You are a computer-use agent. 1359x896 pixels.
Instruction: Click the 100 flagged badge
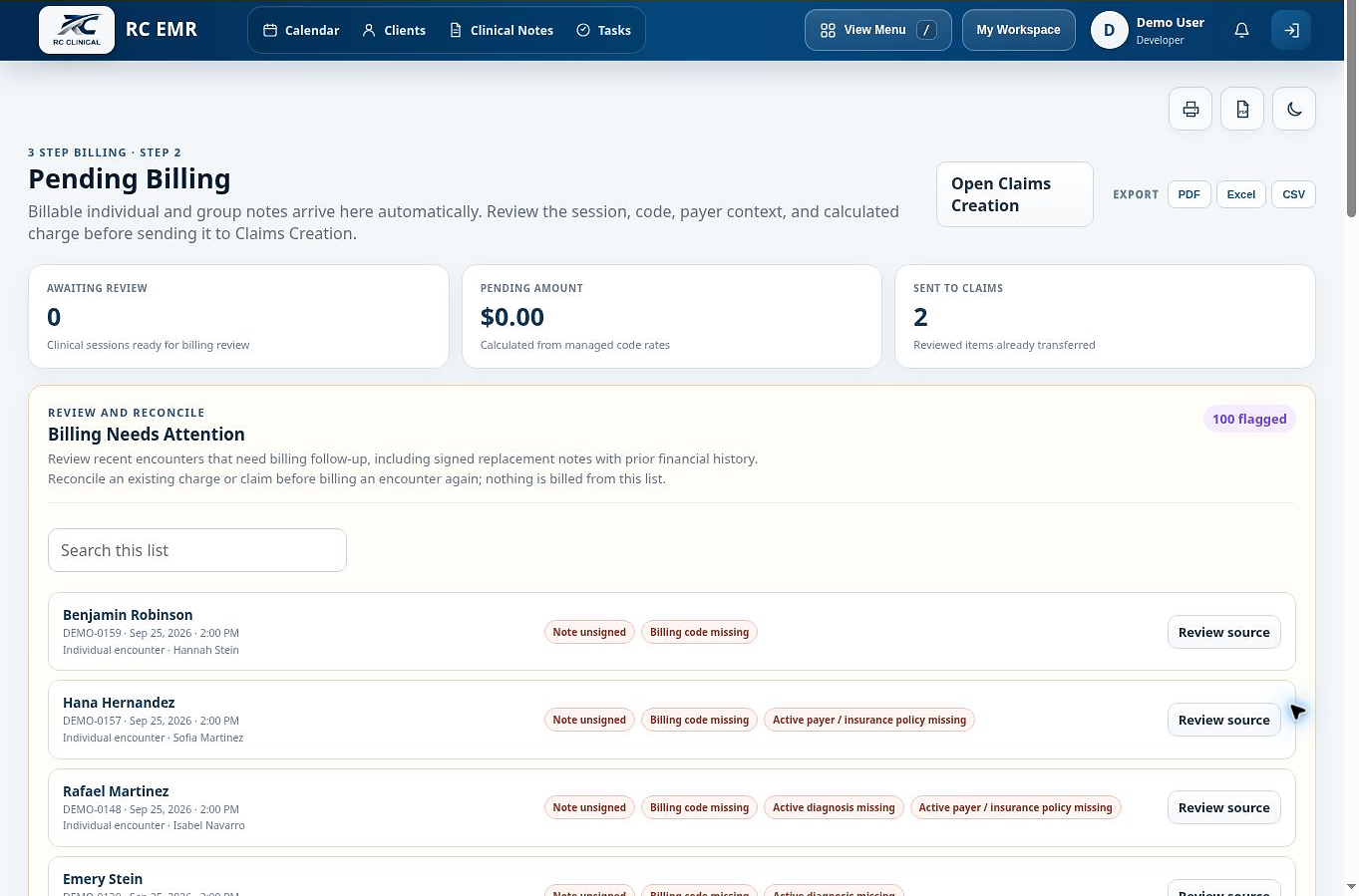1249,419
